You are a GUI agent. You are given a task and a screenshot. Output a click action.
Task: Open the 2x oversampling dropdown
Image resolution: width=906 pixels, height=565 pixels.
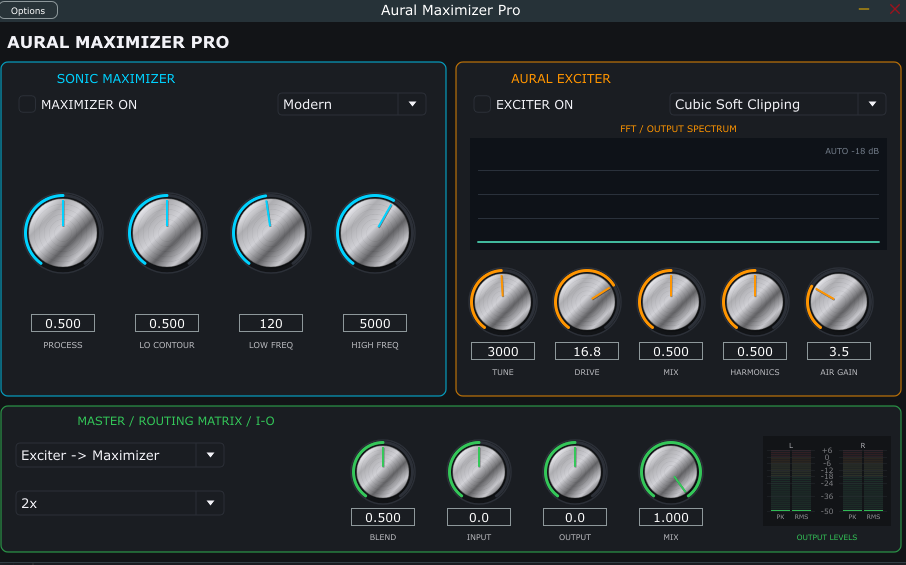[120, 503]
